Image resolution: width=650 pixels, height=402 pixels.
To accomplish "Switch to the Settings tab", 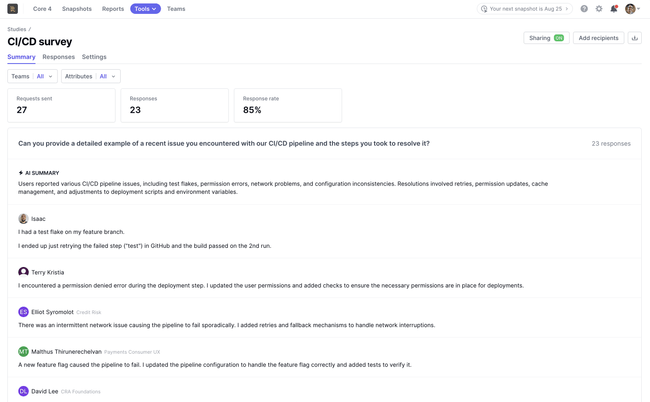I will (x=94, y=57).
